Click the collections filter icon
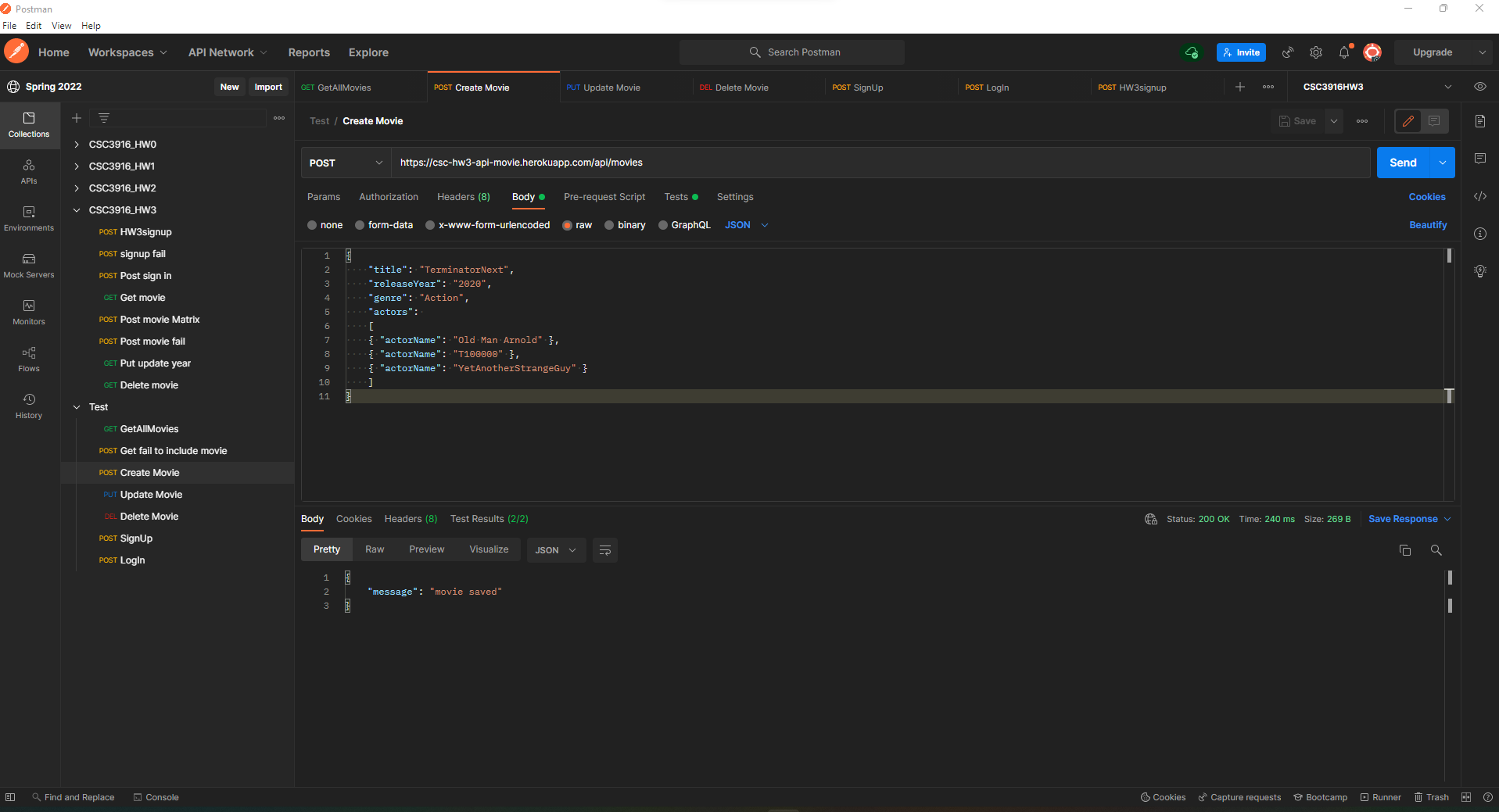 click(104, 118)
